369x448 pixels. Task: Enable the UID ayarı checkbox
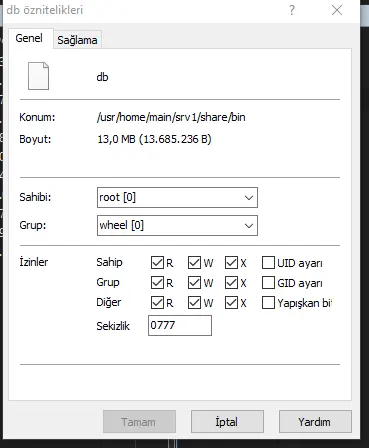[268, 263]
